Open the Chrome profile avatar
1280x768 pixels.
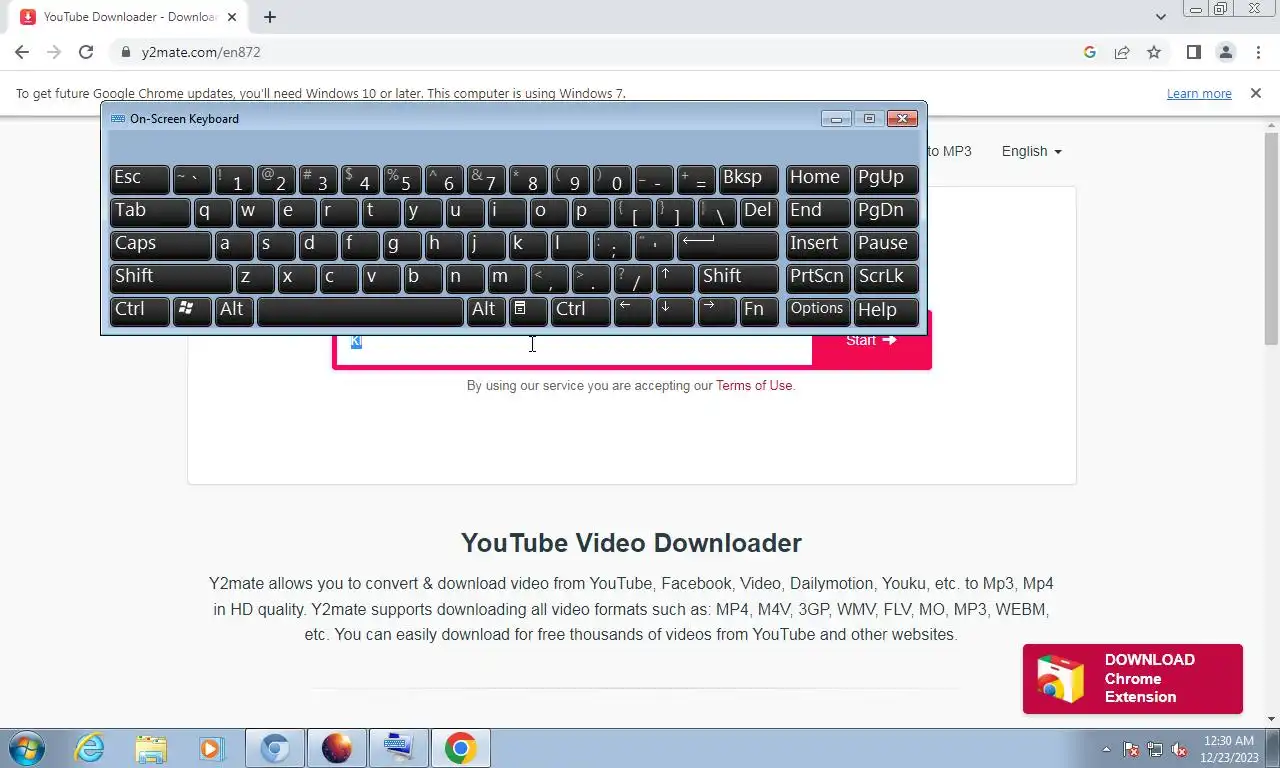pyautogui.click(x=1225, y=52)
